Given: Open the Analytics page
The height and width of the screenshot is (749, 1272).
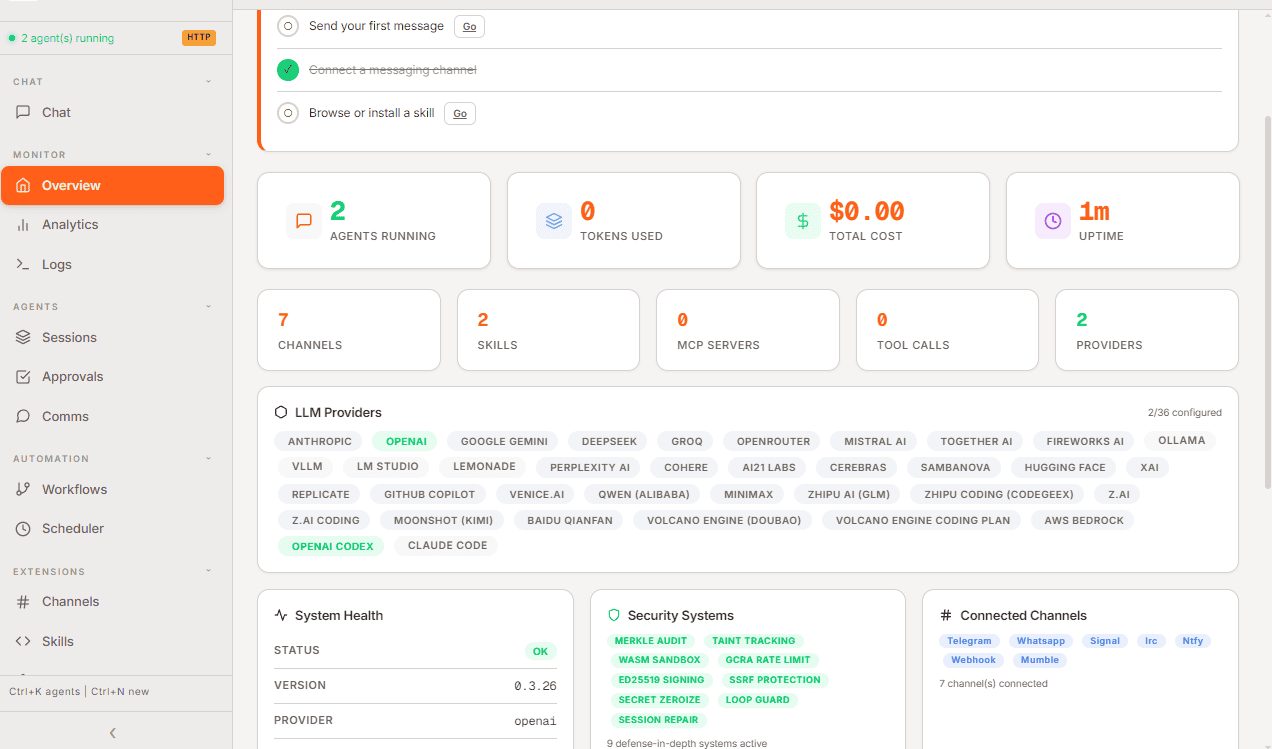Looking at the screenshot, I should (x=112, y=225).
